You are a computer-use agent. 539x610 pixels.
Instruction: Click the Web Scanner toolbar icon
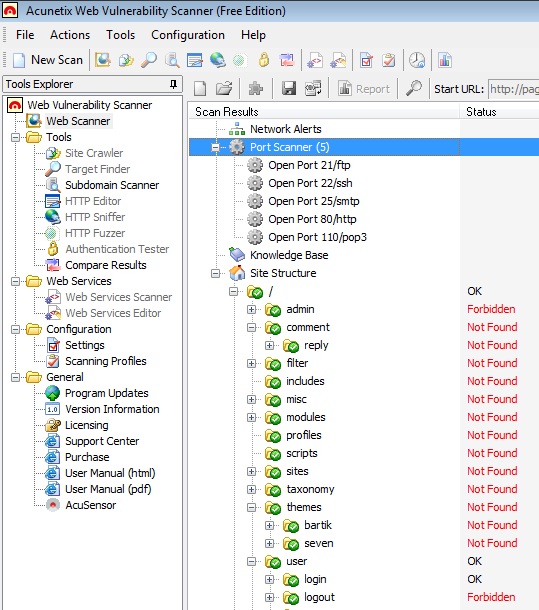(x=103, y=60)
